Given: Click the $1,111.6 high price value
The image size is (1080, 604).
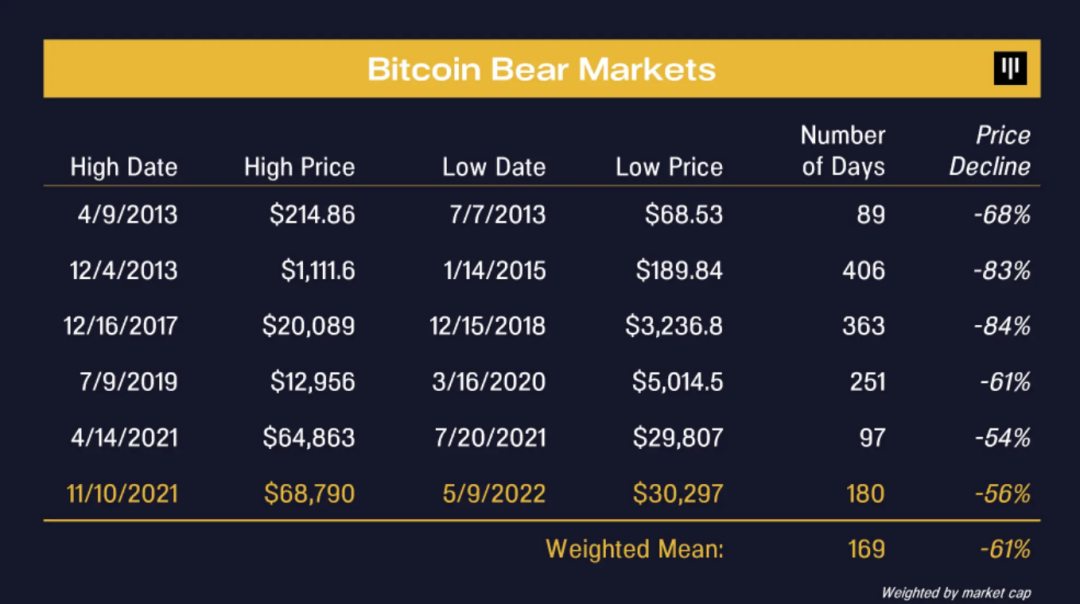Looking at the screenshot, I should (x=318, y=271).
